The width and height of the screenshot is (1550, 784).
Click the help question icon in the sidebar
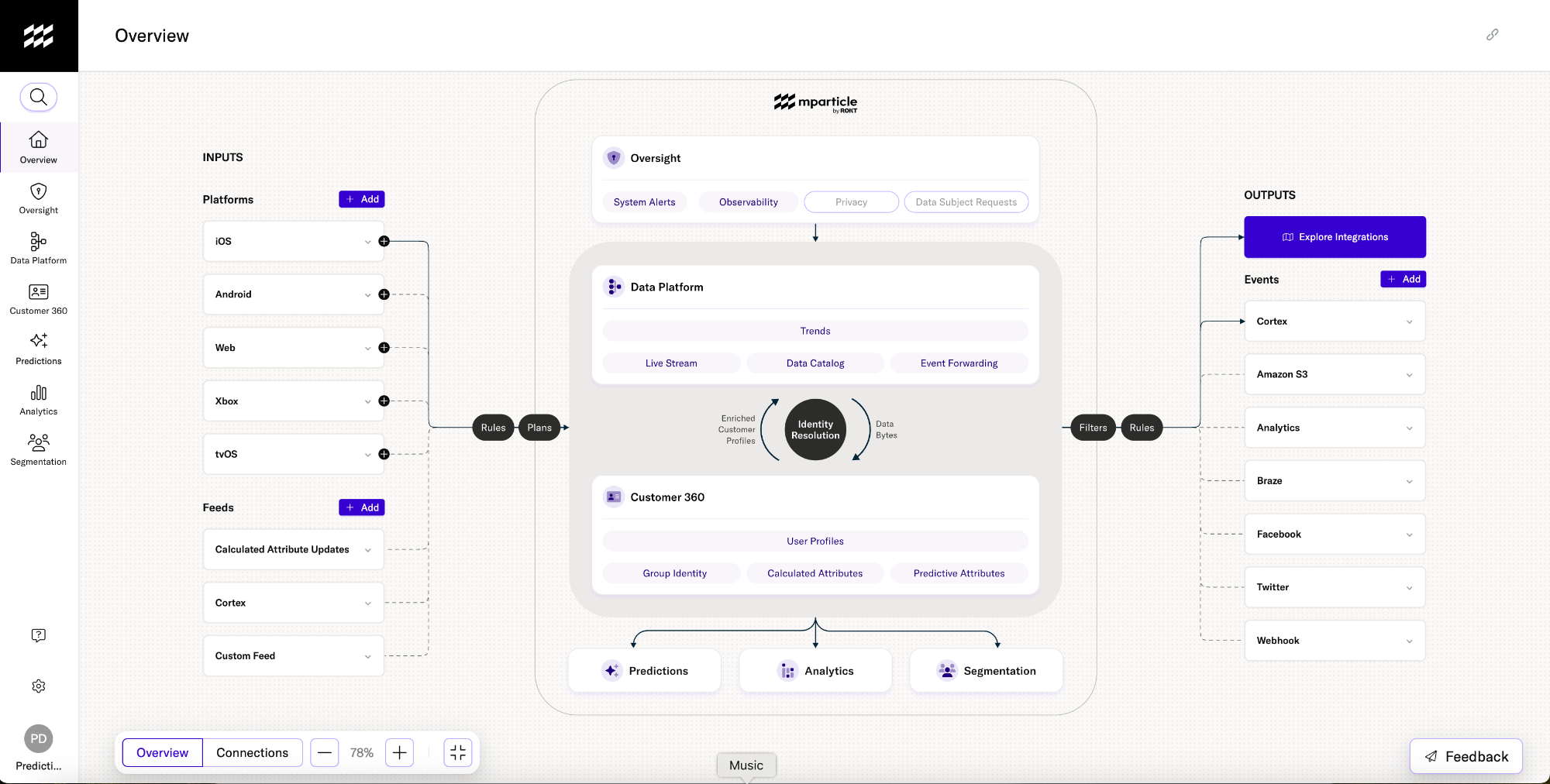tap(39, 635)
